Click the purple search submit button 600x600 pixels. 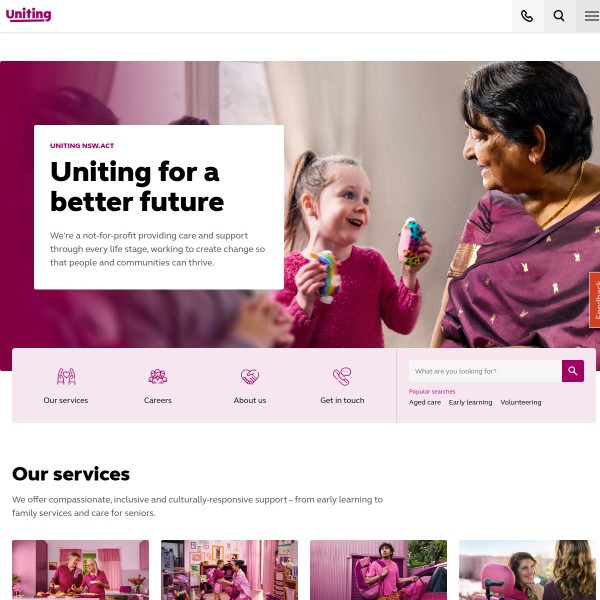point(573,371)
